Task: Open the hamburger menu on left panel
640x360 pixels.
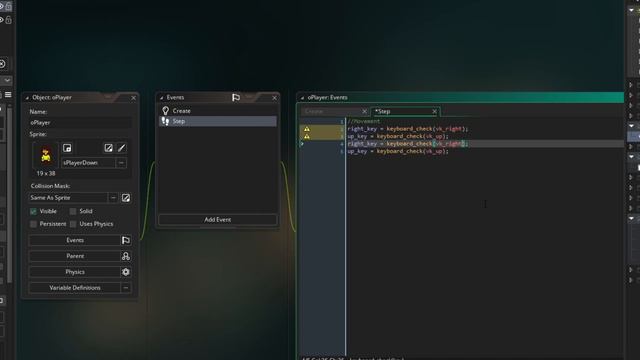Action: (x=8, y=95)
